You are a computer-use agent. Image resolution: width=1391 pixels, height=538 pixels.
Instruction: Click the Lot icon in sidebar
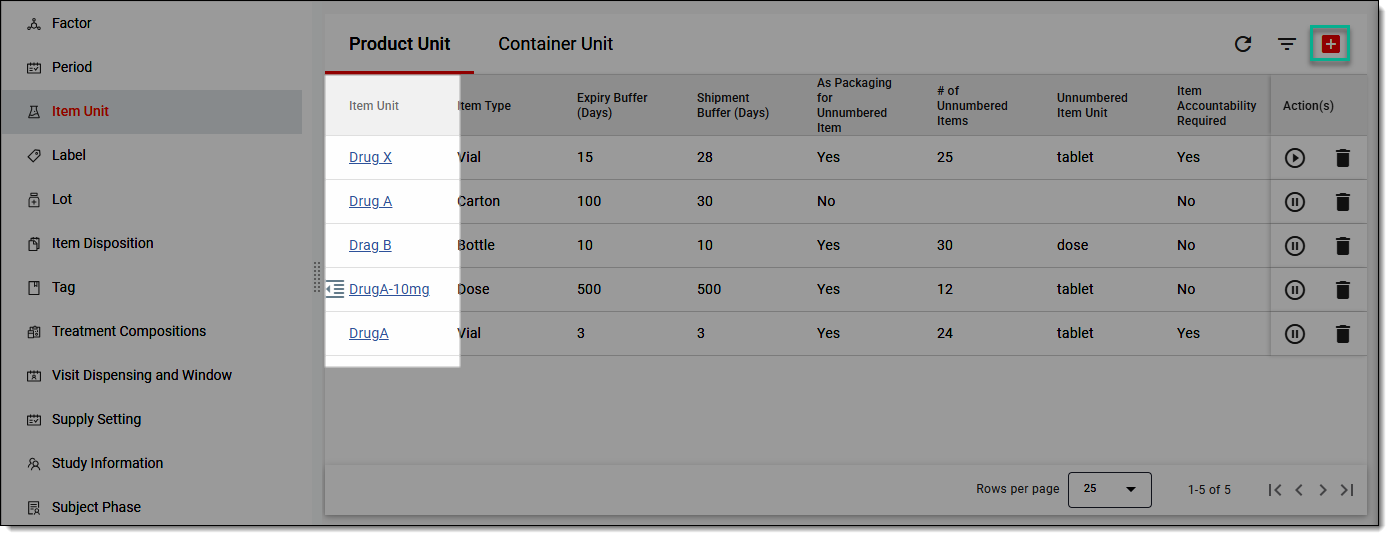point(34,199)
